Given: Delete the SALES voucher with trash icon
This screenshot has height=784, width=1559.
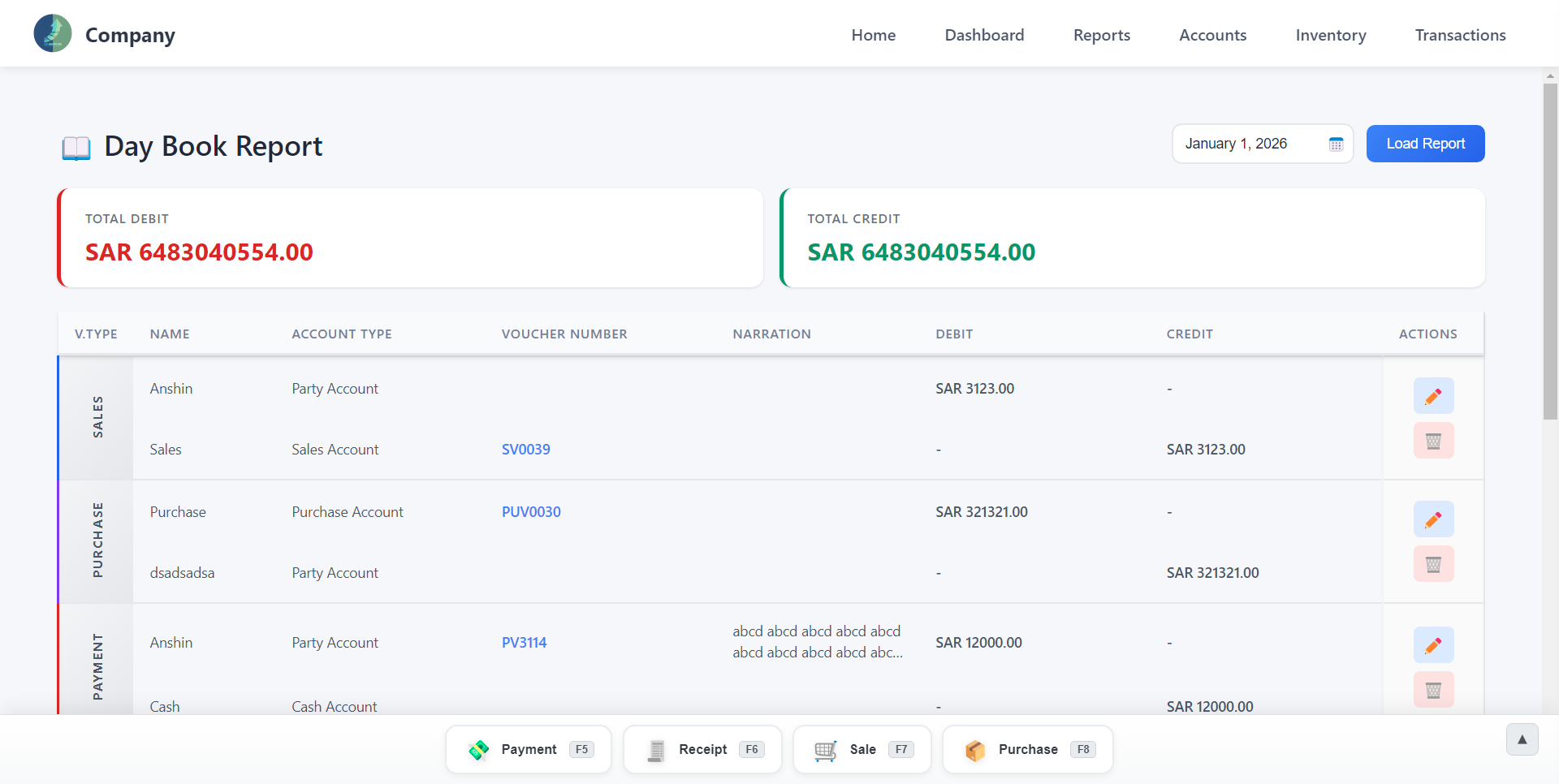Looking at the screenshot, I should tap(1433, 441).
